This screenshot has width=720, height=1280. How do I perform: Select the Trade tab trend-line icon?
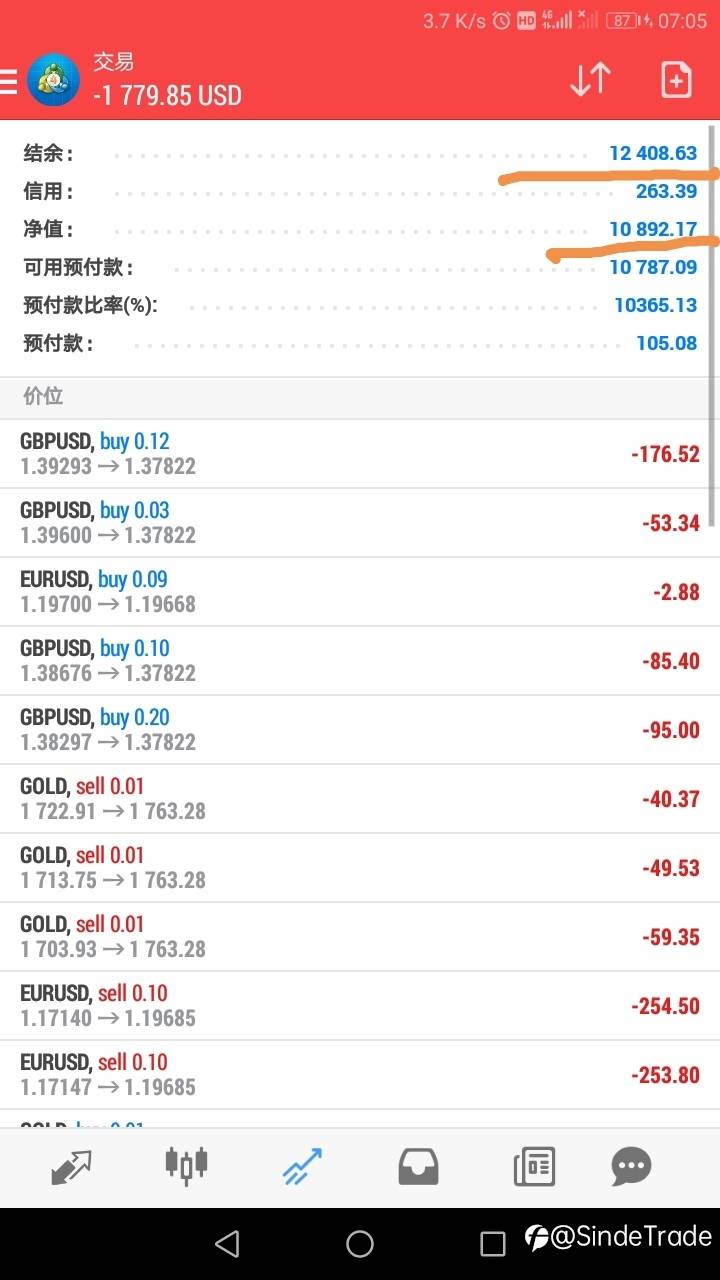[302, 1166]
